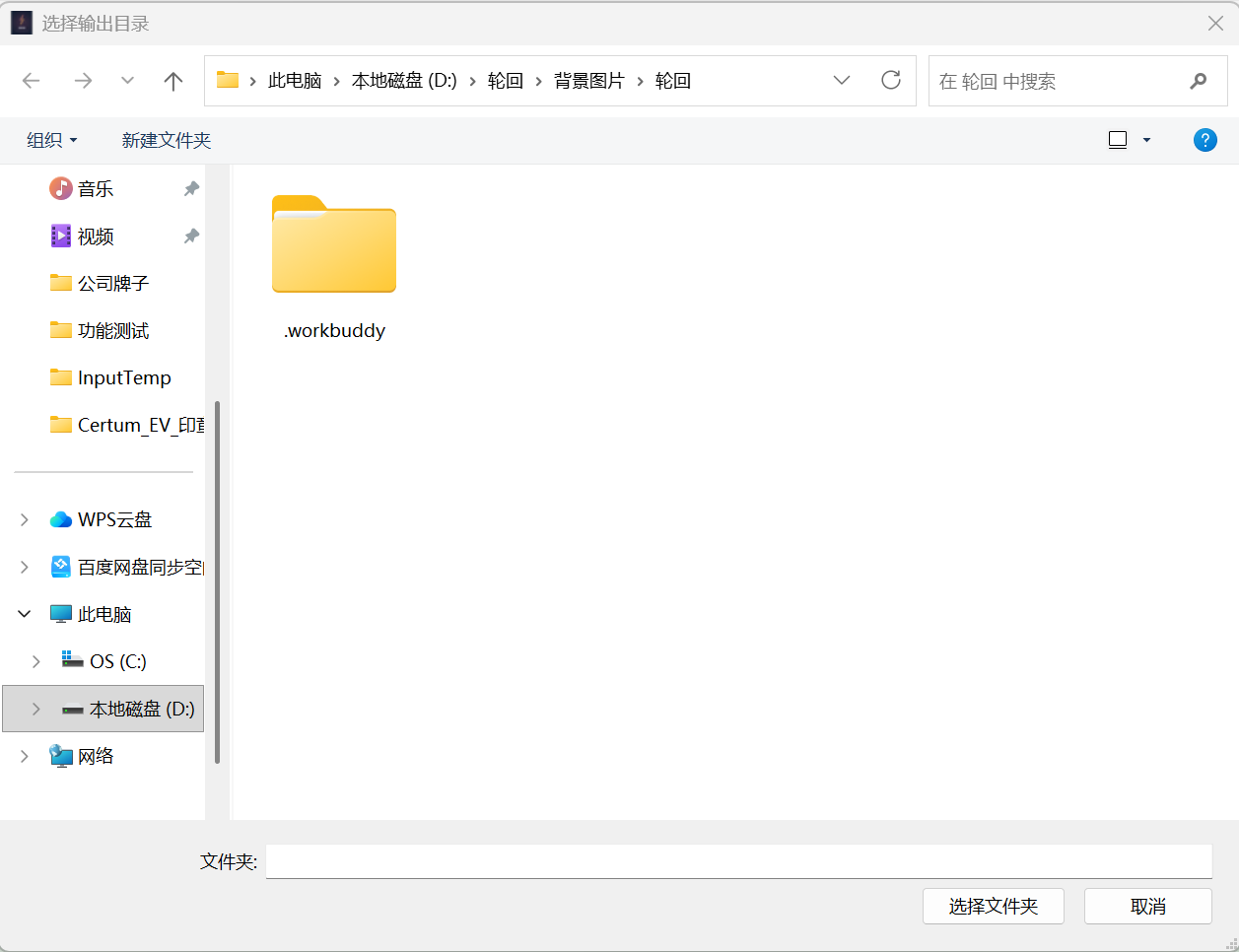Unpin 音乐 using its pin icon
This screenshot has height=952, width=1239.
point(191,188)
